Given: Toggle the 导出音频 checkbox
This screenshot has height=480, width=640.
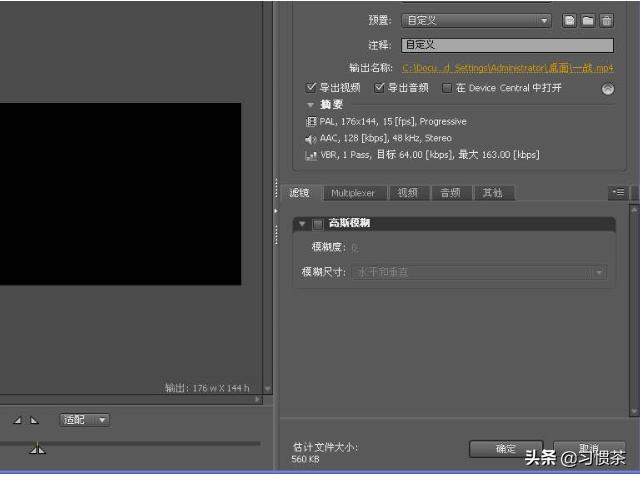Looking at the screenshot, I should [x=380, y=87].
